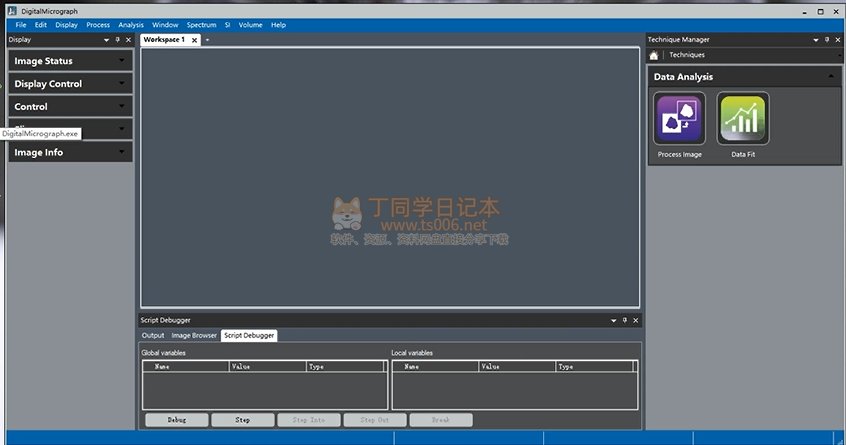Open Script Debugger panel options dropdown arrow

[613, 320]
